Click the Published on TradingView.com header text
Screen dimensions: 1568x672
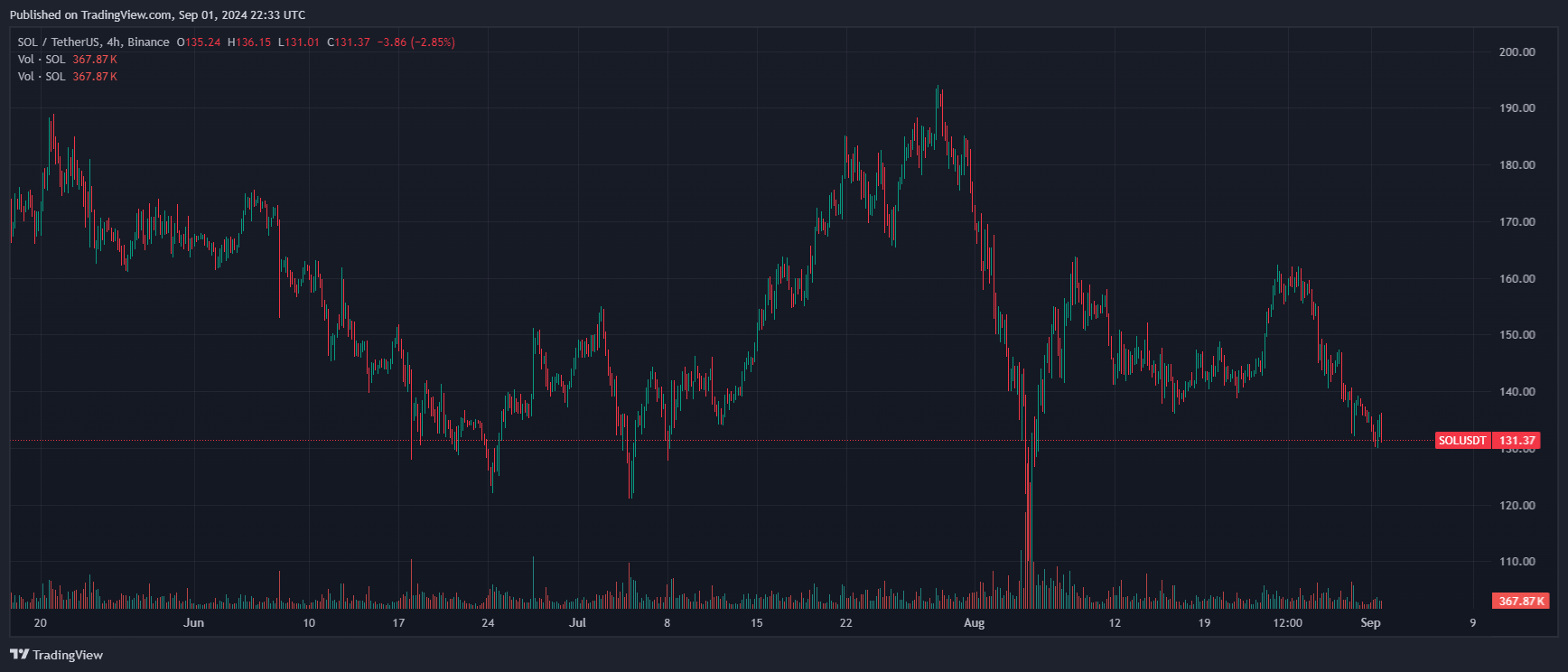(x=157, y=14)
